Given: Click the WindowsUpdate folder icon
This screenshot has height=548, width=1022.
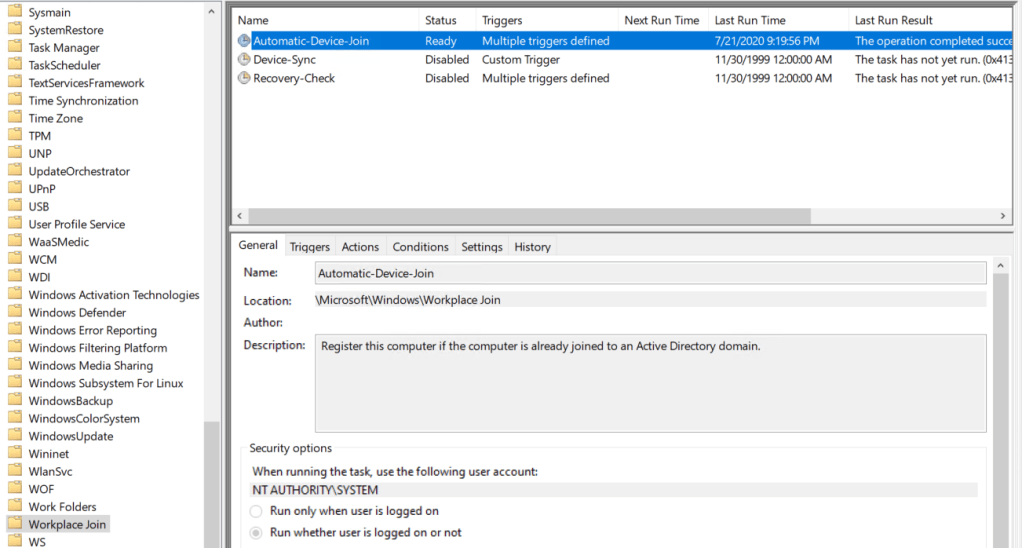Looking at the screenshot, I should (14, 436).
